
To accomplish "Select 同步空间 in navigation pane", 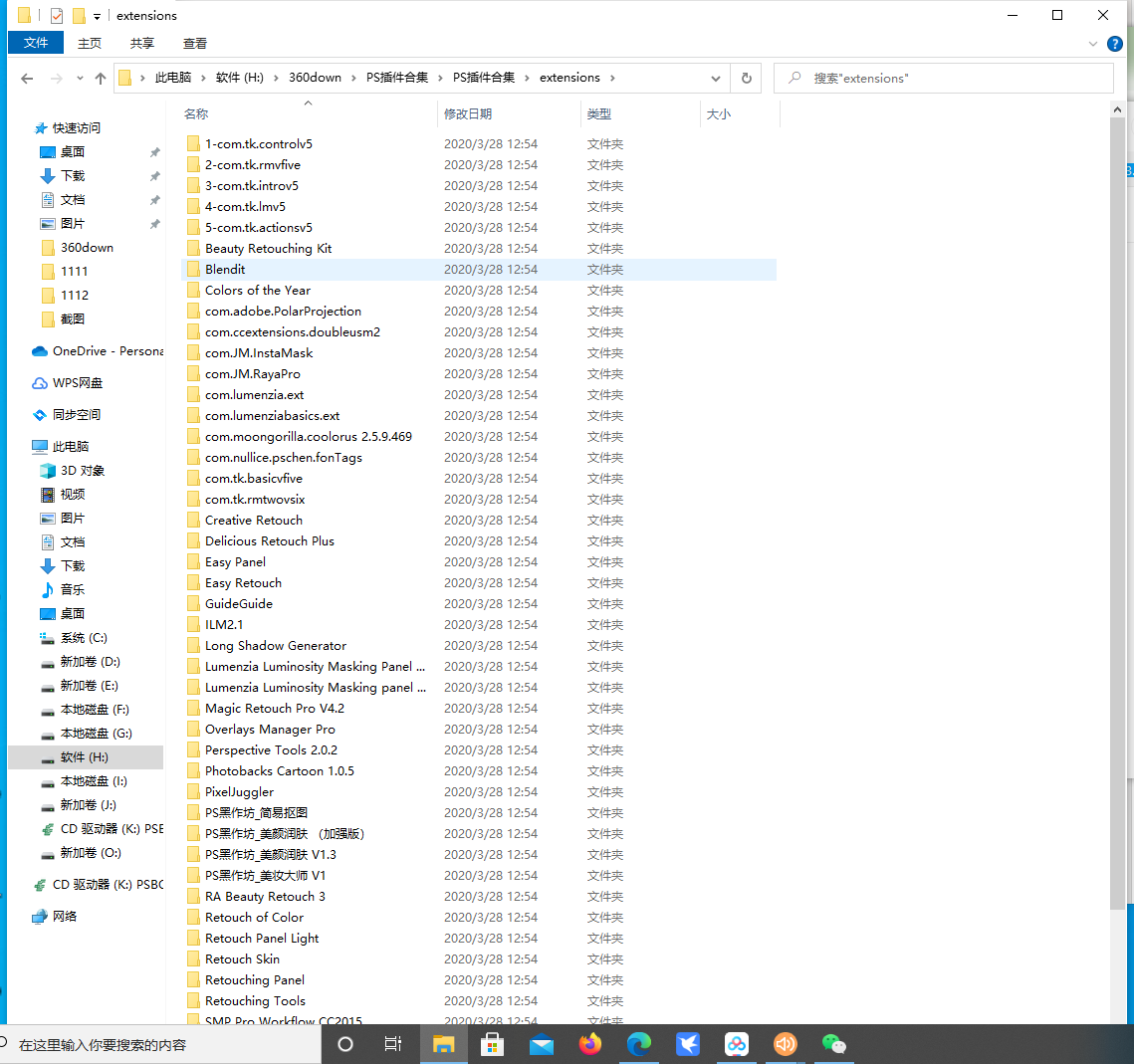I will click(67, 415).
